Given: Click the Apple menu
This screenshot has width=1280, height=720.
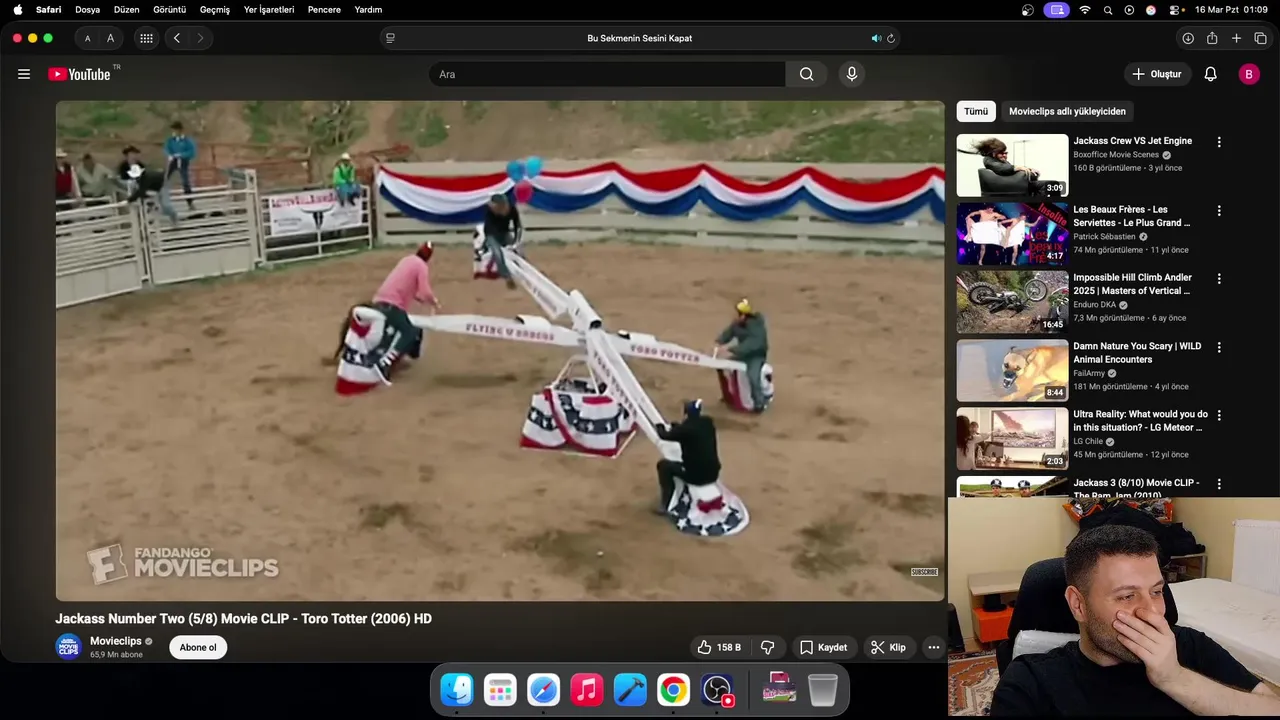Looking at the screenshot, I should (17, 10).
